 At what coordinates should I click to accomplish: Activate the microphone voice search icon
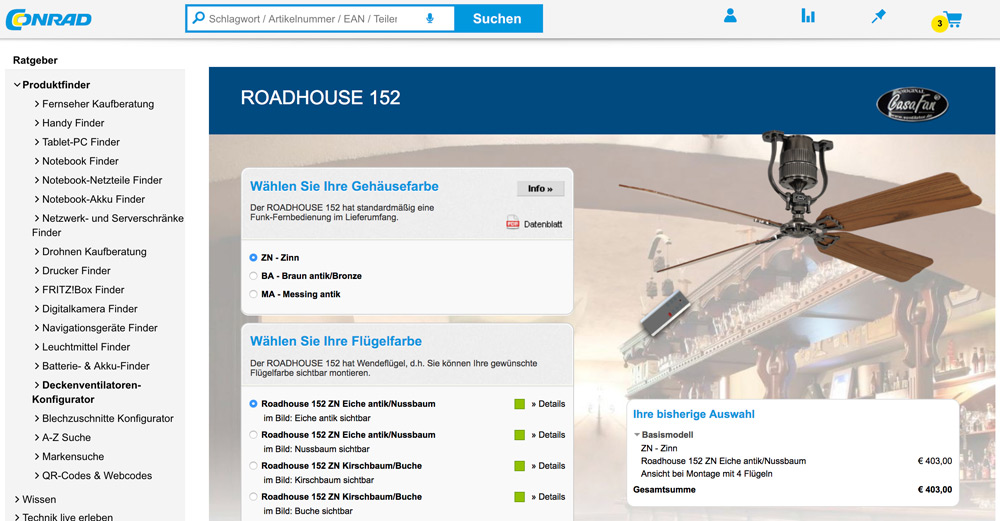coord(430,18)
